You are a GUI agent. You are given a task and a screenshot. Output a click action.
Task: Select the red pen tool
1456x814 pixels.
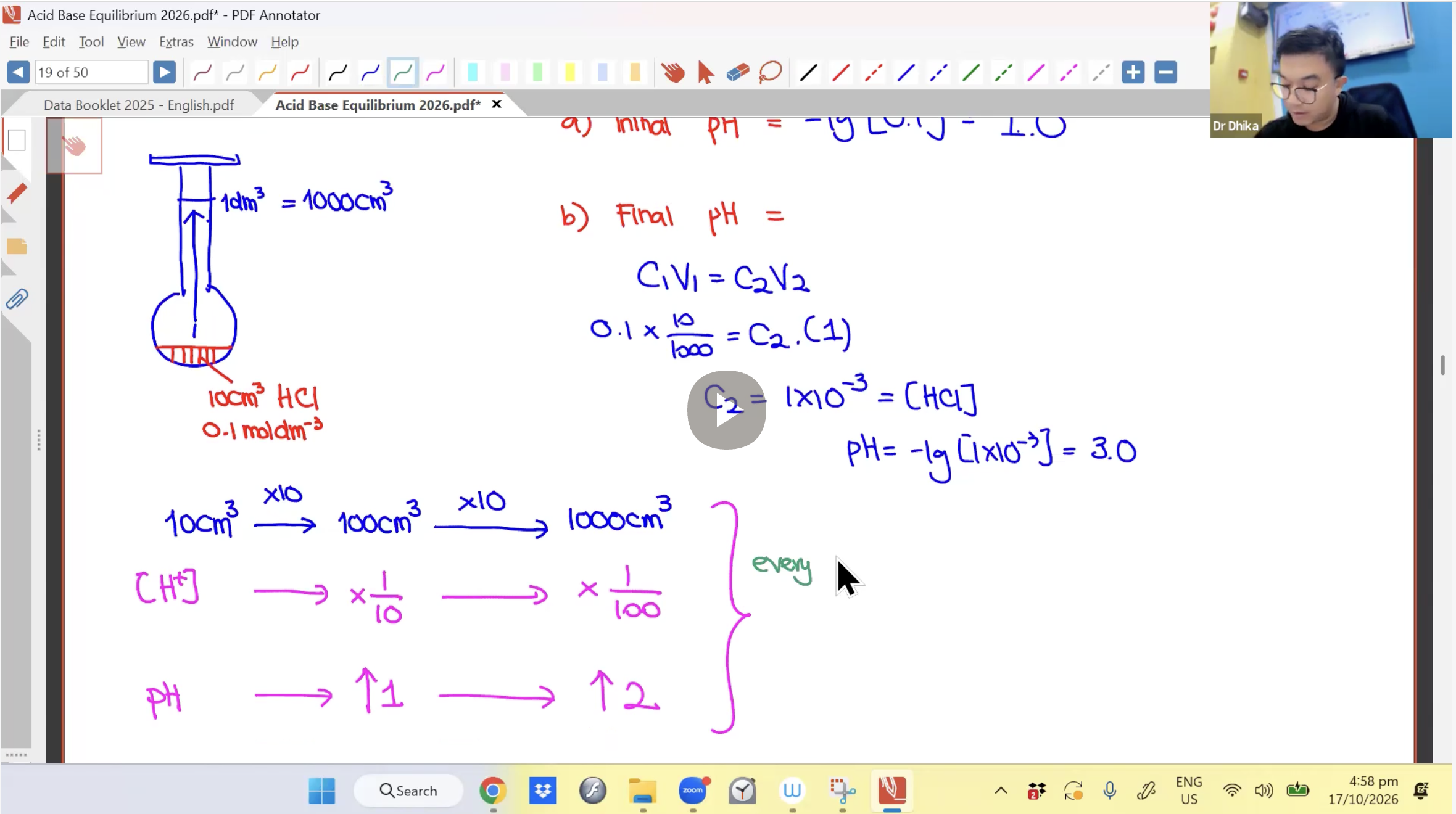pyautogui.click(x=300, y=73)
